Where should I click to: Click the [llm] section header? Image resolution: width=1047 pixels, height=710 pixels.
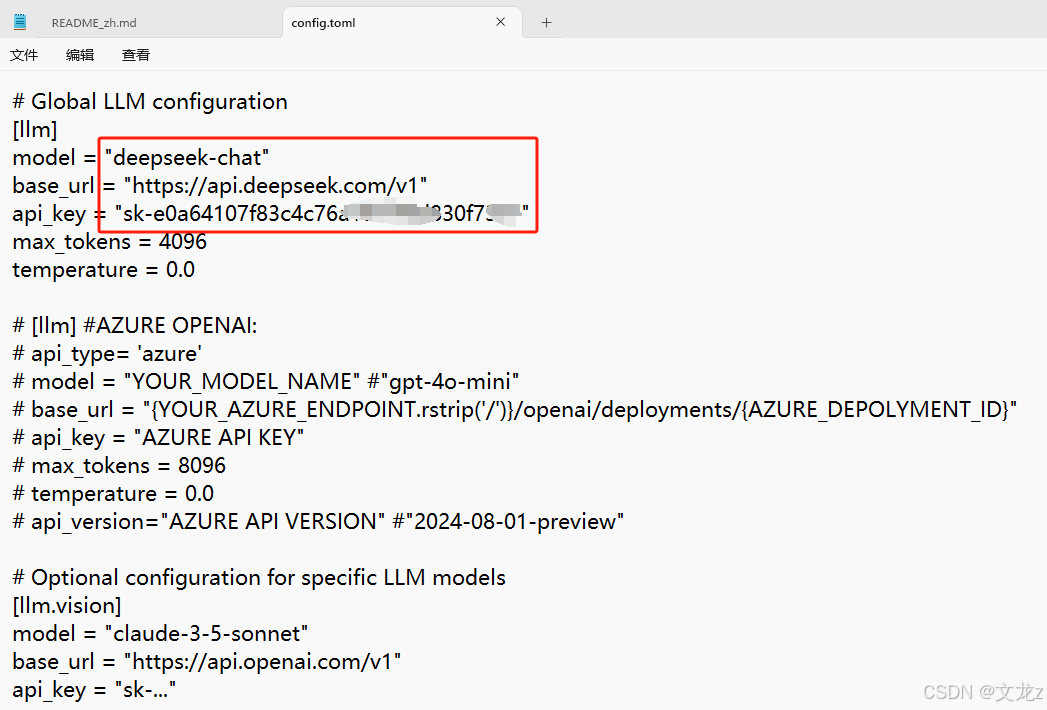[34, 129]
